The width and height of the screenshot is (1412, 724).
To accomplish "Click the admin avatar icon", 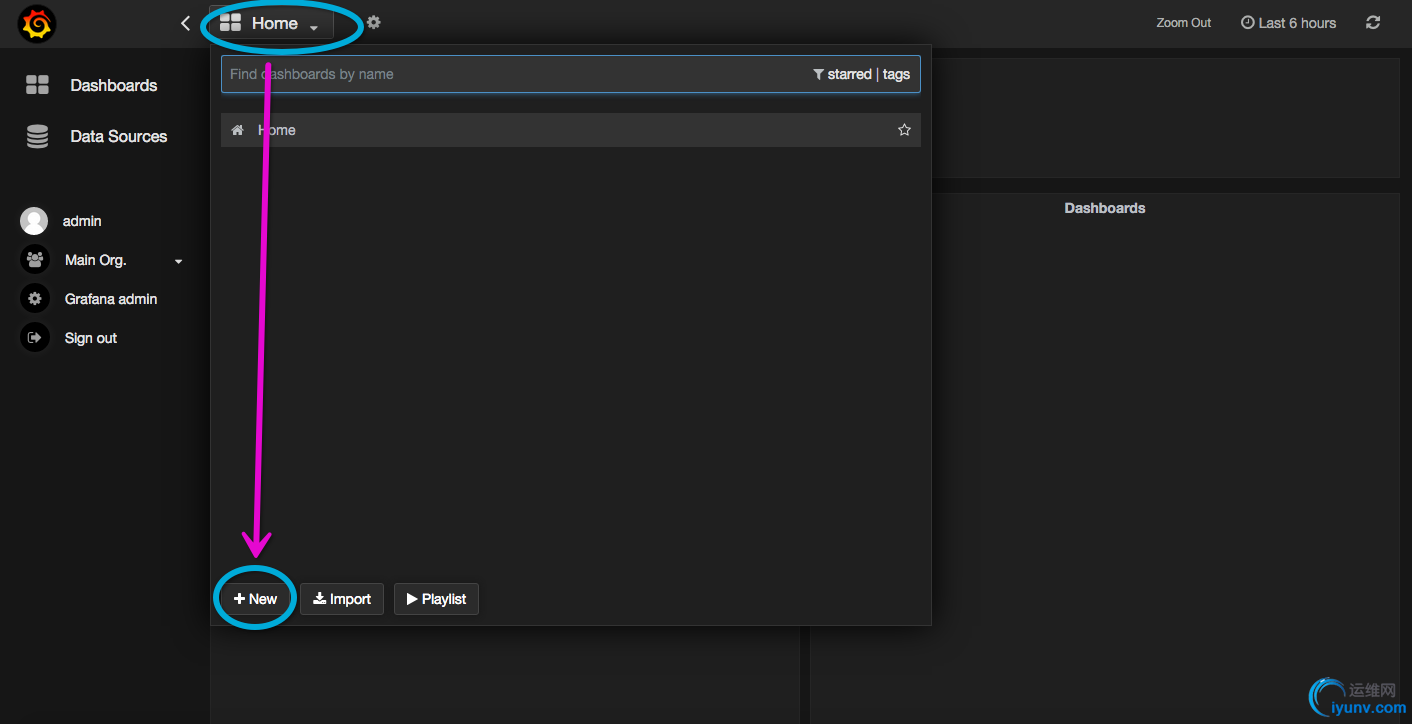I will click(34, 221).
